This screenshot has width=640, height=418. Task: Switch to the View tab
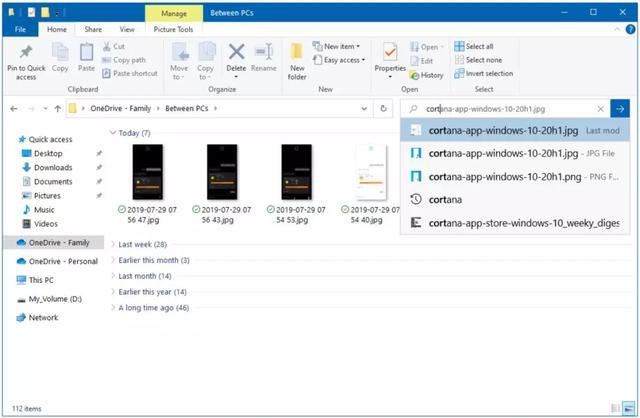(127, 29)
